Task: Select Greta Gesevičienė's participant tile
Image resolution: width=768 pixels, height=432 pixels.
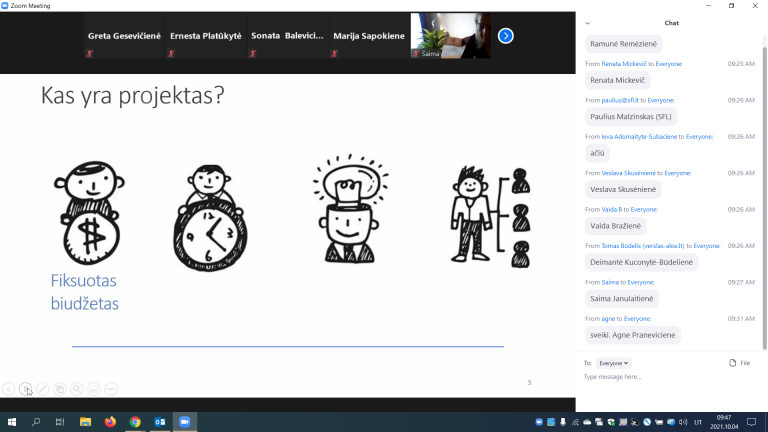Action: click(124, 36)
